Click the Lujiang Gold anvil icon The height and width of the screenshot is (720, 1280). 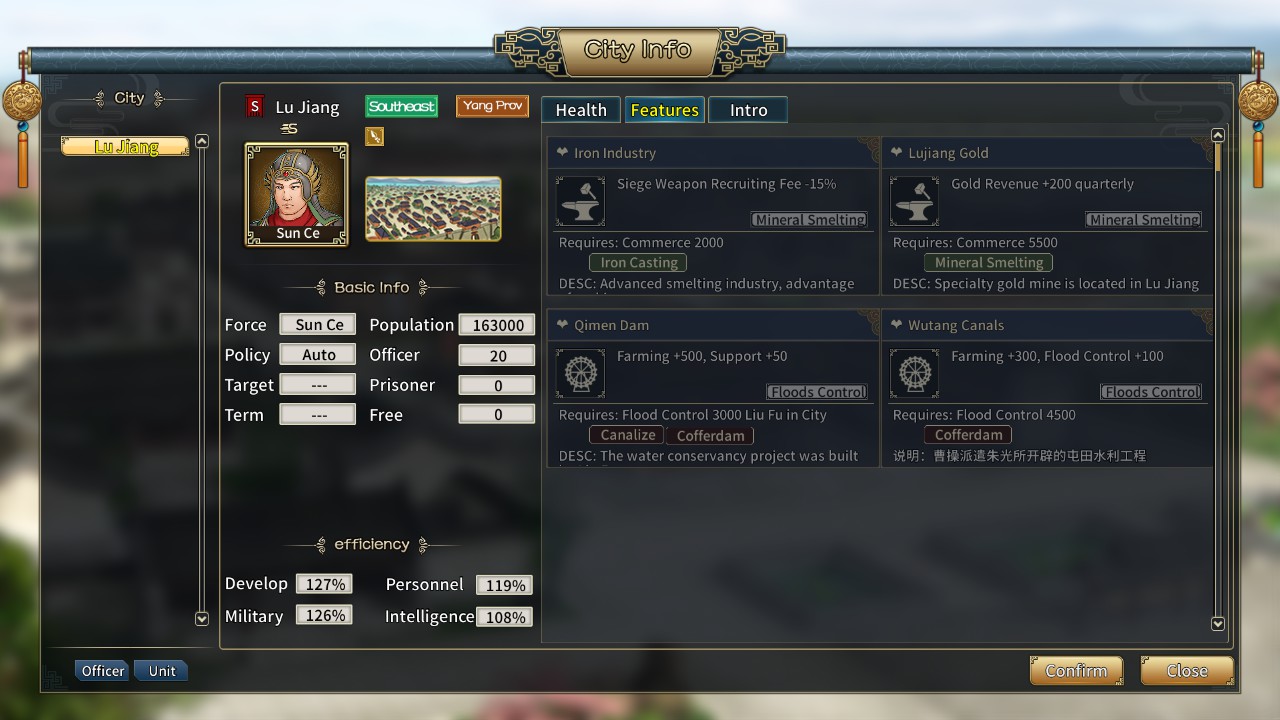point(914,201)
